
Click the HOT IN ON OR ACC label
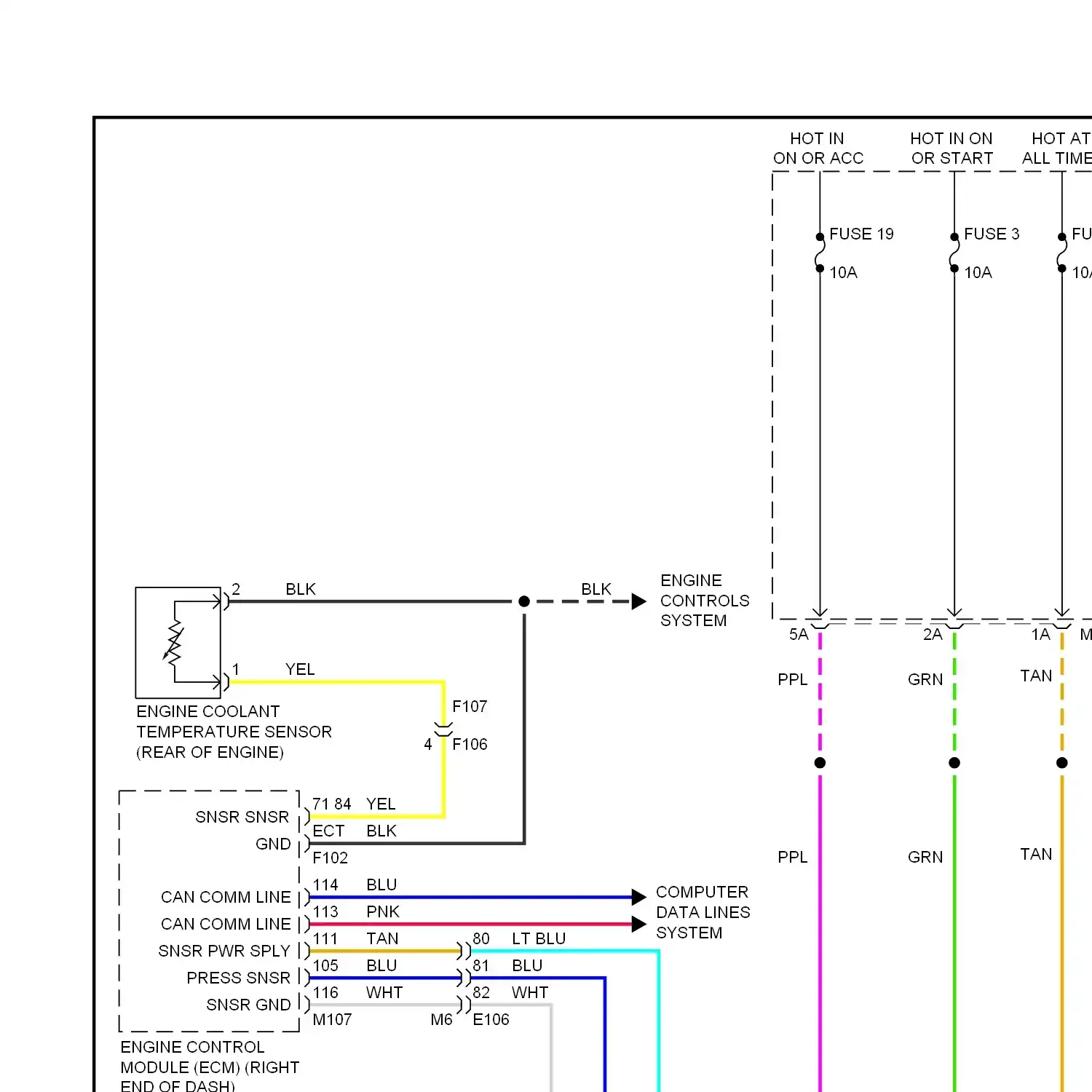(818, 149)
